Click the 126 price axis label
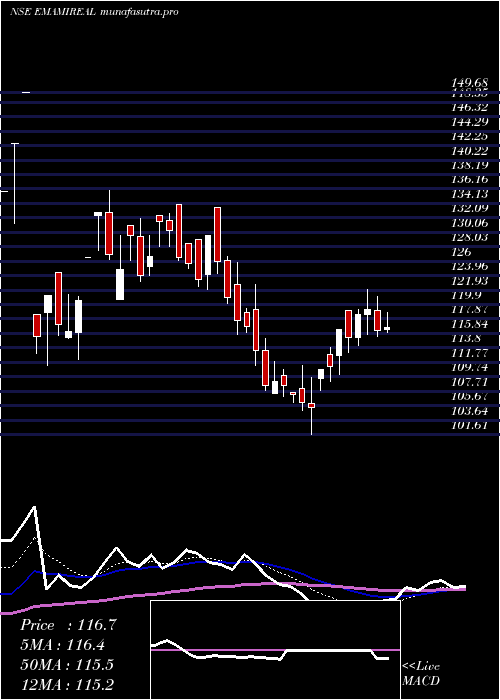 (461, 252)
